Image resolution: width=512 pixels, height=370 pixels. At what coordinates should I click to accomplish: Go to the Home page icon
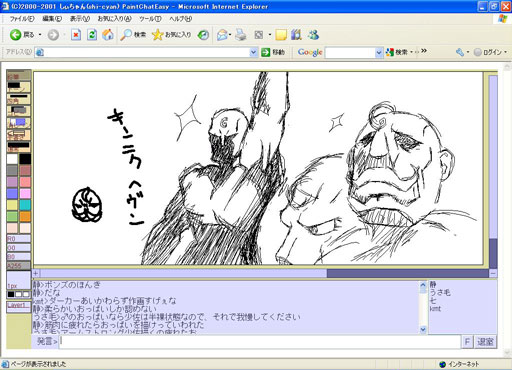pos(108,35)
